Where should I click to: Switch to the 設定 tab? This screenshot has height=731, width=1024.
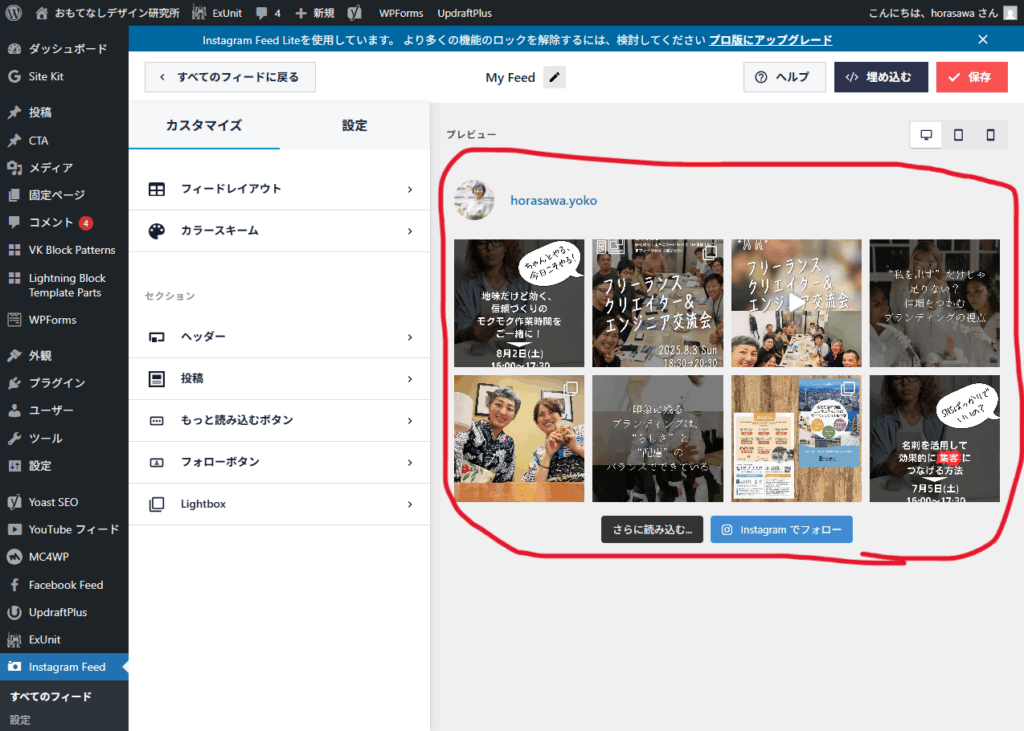coord(354,126)
